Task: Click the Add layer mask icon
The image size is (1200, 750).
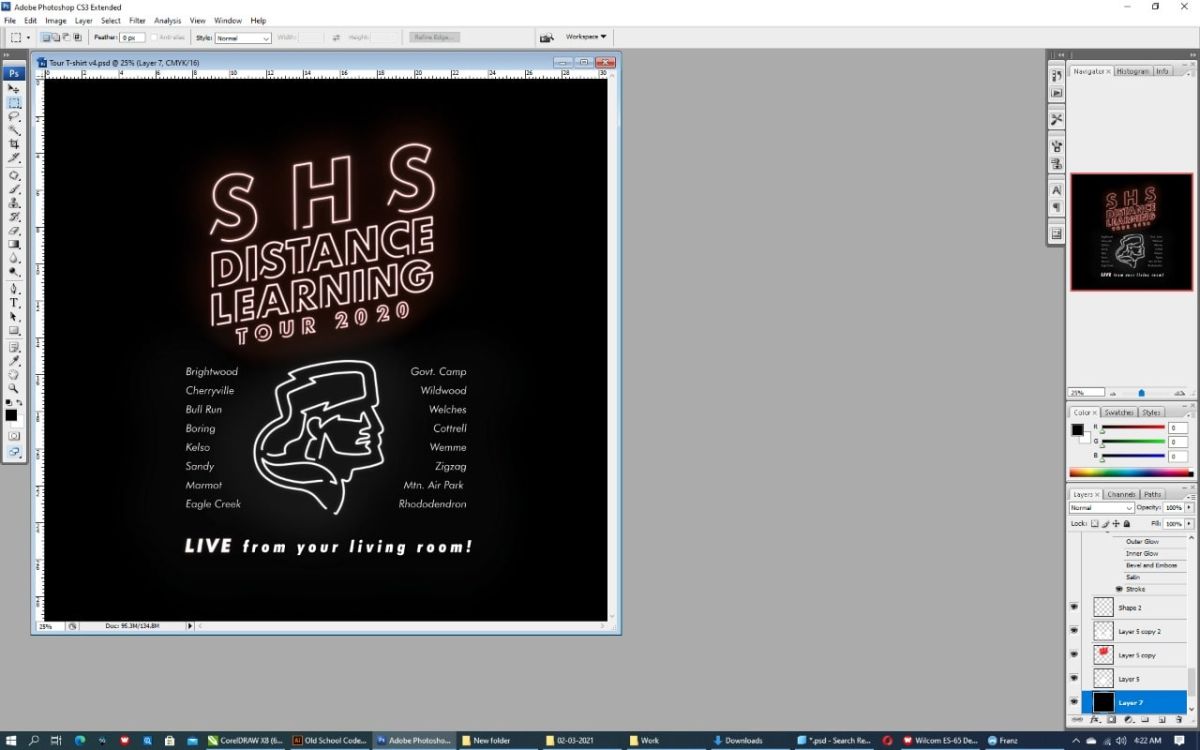Action: [1110, 719]
